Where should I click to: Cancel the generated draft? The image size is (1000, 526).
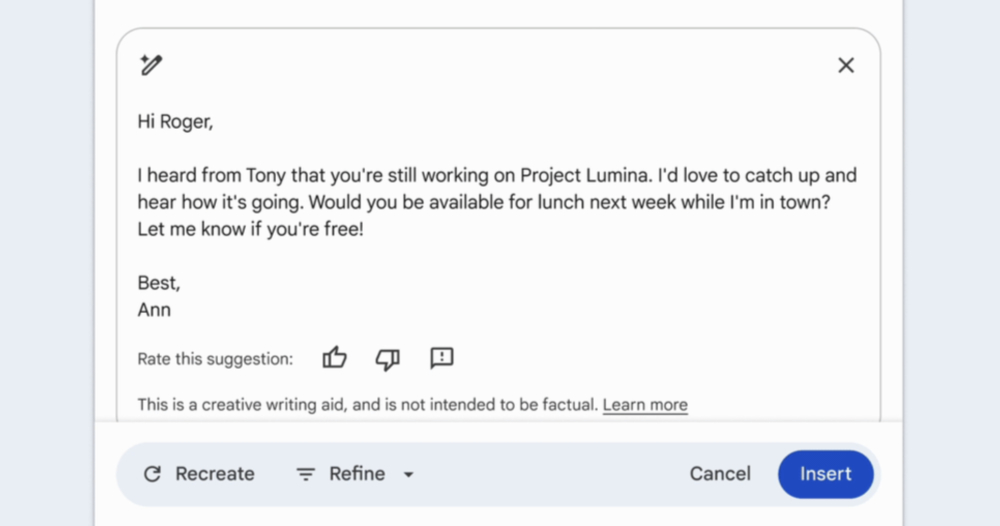coord(720,474)
